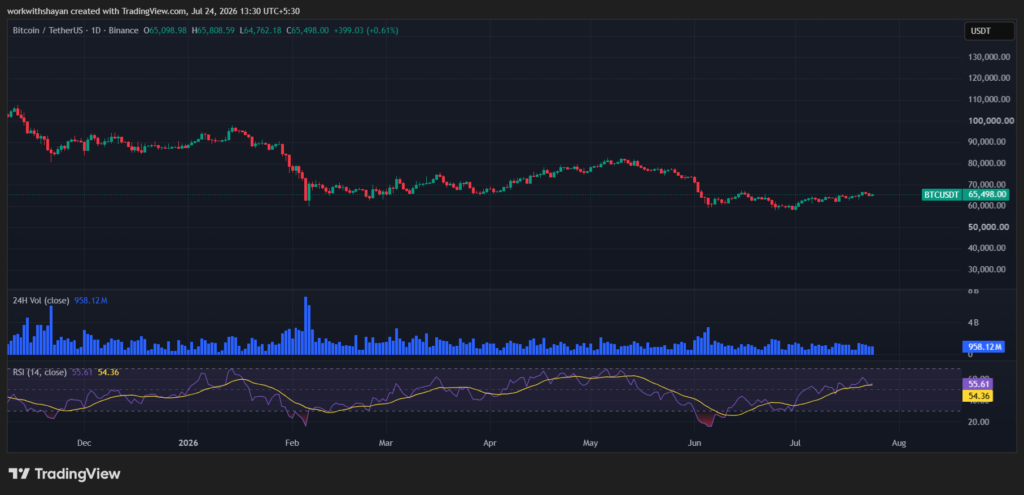Click the Mar label on time axis
1024x495 pixels.
point(385,443)
